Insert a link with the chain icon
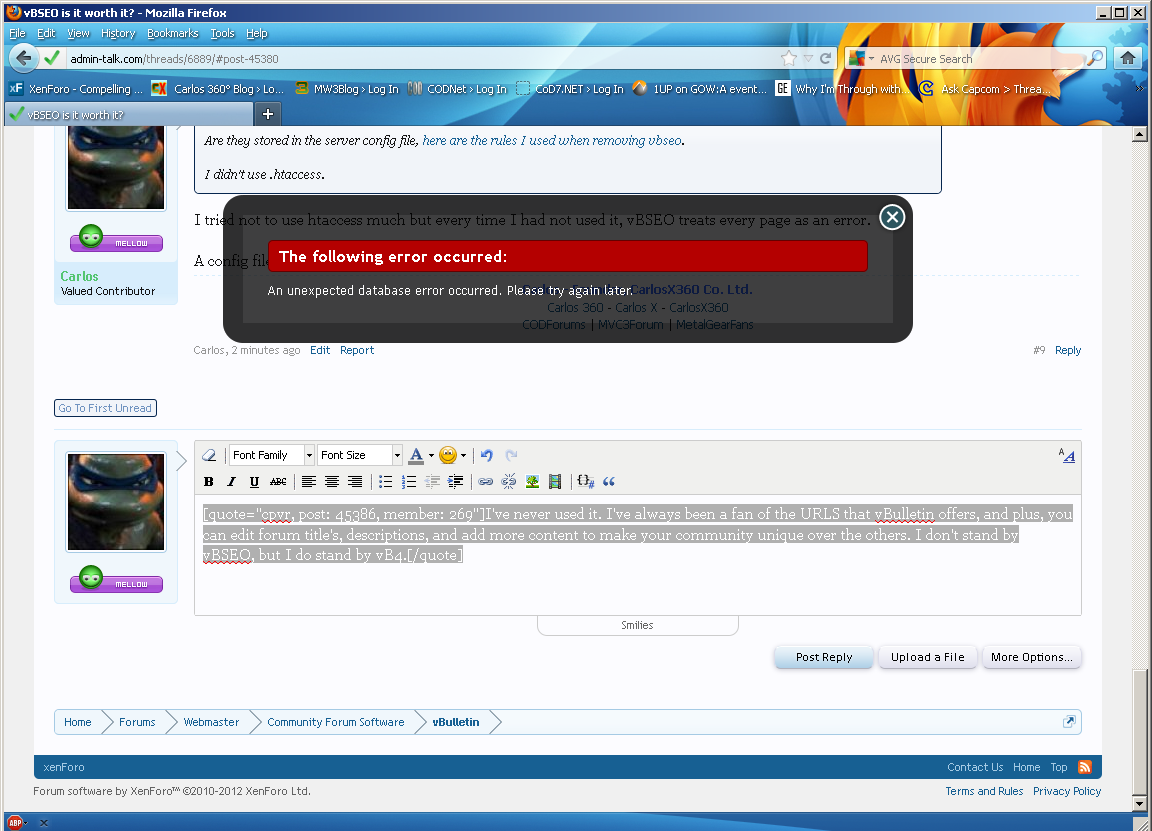Image resolution: width=1152 pixels, height=831 pixels. 486,482
